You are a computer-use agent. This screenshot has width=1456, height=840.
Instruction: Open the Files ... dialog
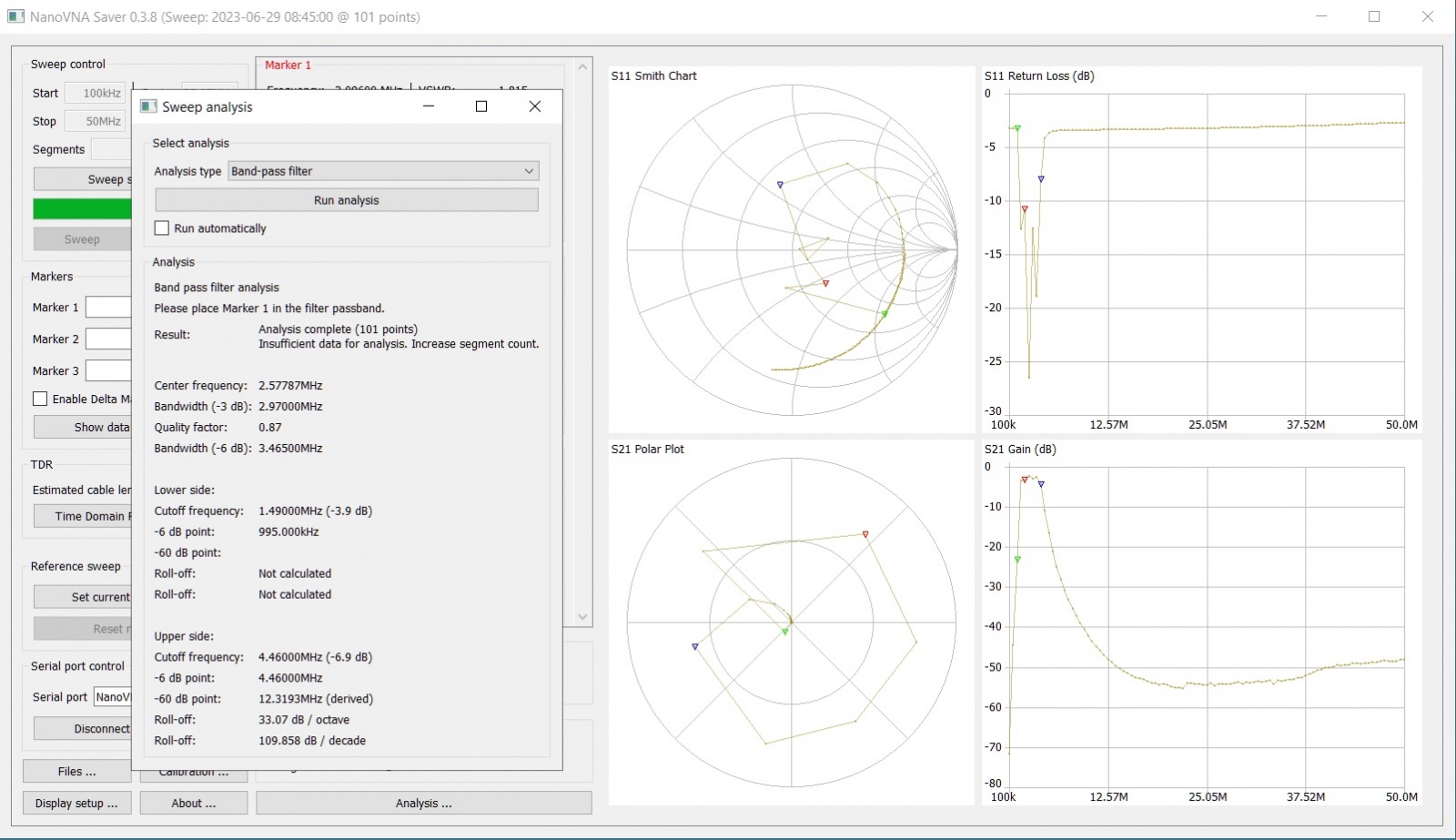76,772
